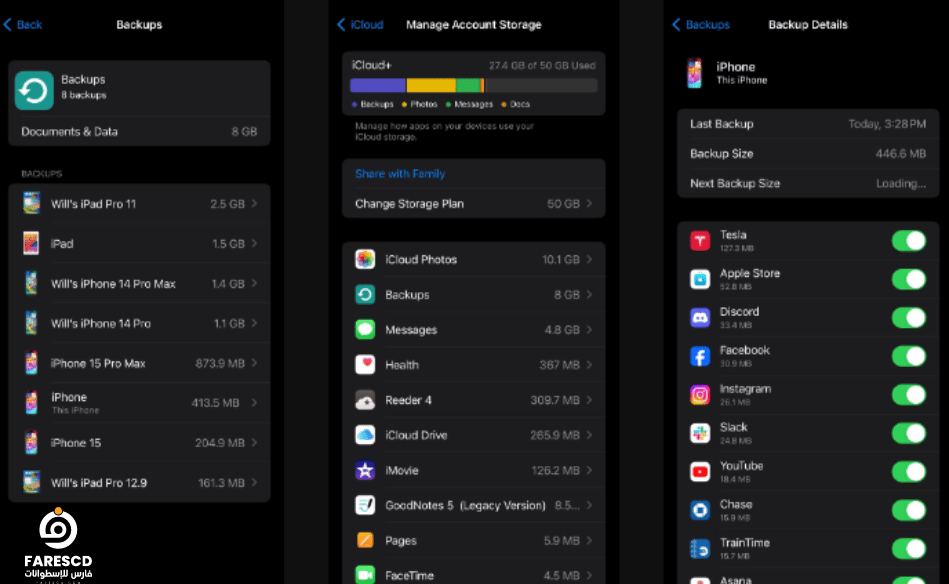The height and width of the screenshot is (584, 949).
Task: Tap the YouTube app icon
Action: click(x=700, y=472)
